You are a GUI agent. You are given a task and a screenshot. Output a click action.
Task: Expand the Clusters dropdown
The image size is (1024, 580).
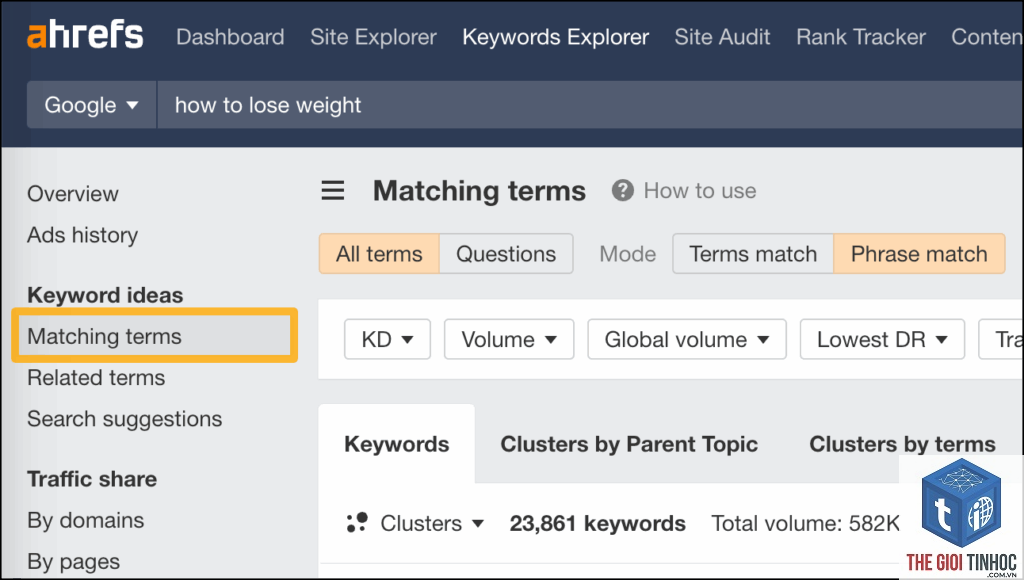click(x=432, y=523)
